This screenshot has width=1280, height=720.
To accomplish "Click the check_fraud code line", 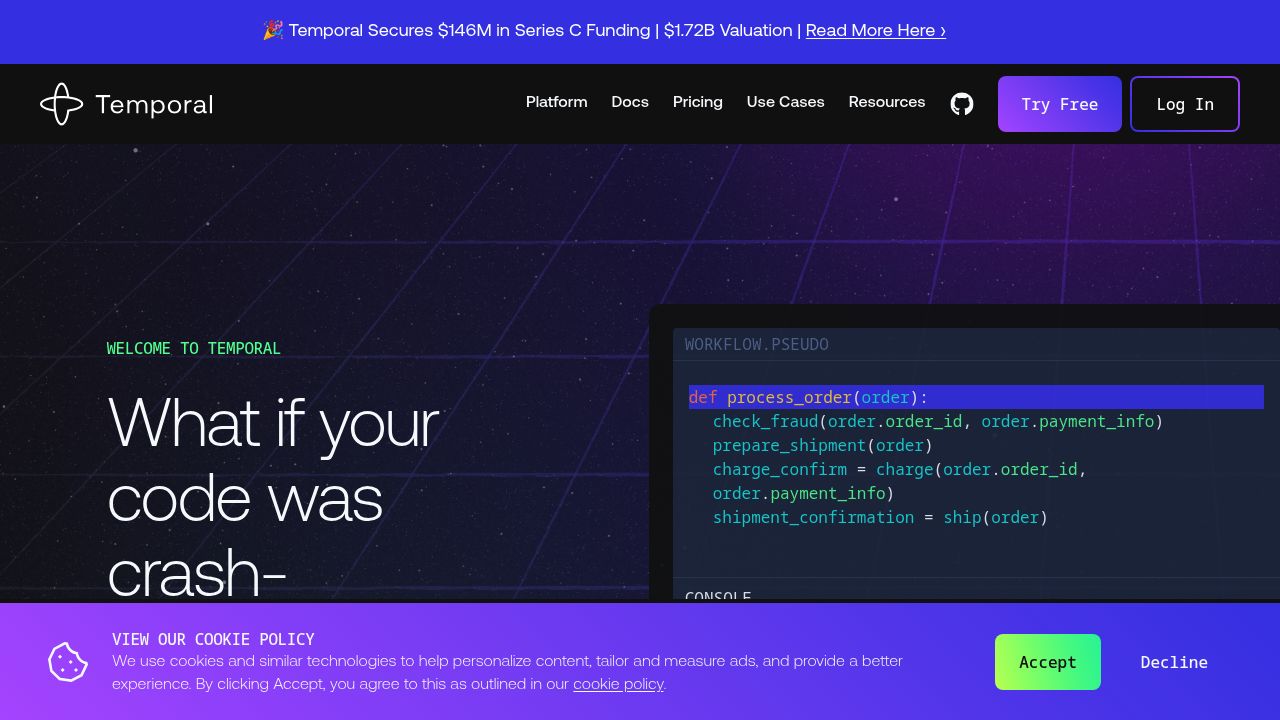I will point(938,422).
